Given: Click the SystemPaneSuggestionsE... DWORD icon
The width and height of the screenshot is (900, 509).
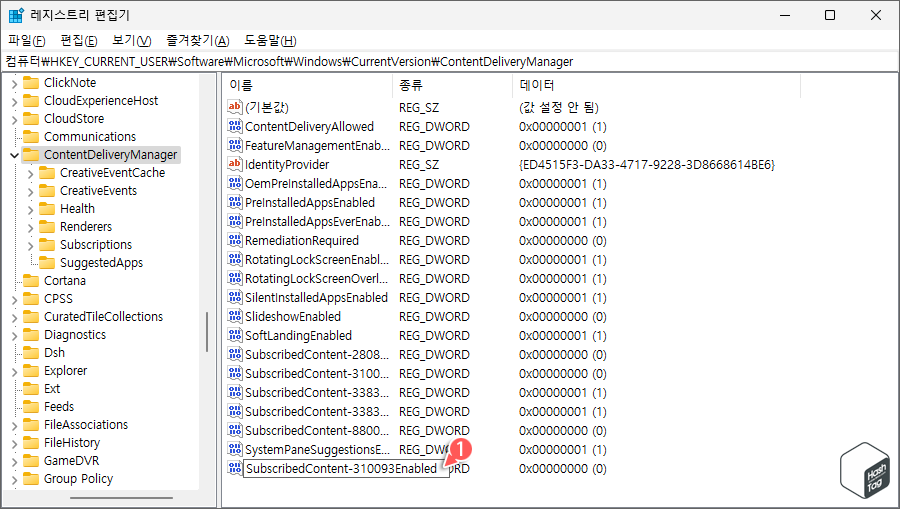Looking at the screenshot, I should coord(235,448).
